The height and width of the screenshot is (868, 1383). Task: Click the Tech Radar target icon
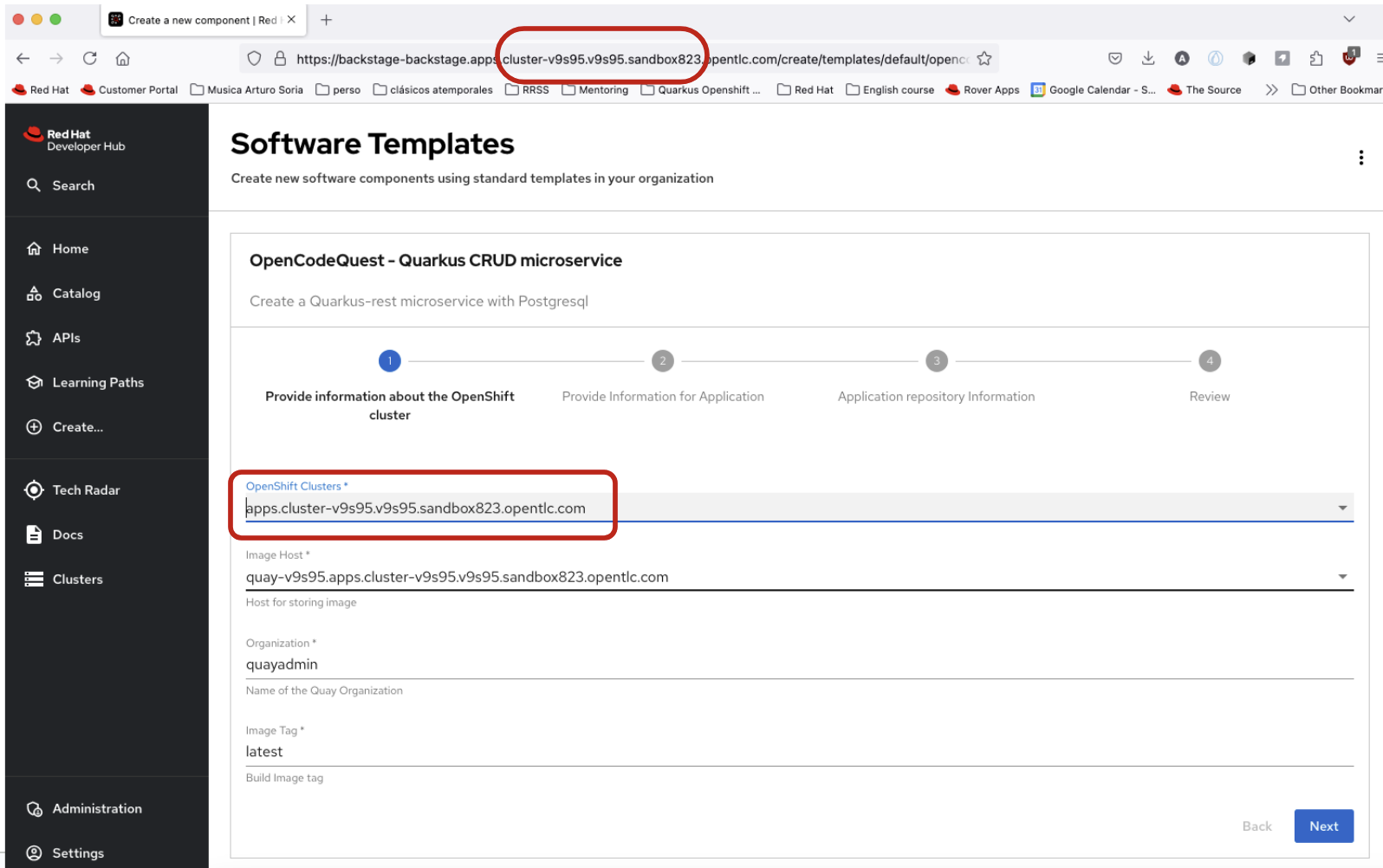click(34, 490)
